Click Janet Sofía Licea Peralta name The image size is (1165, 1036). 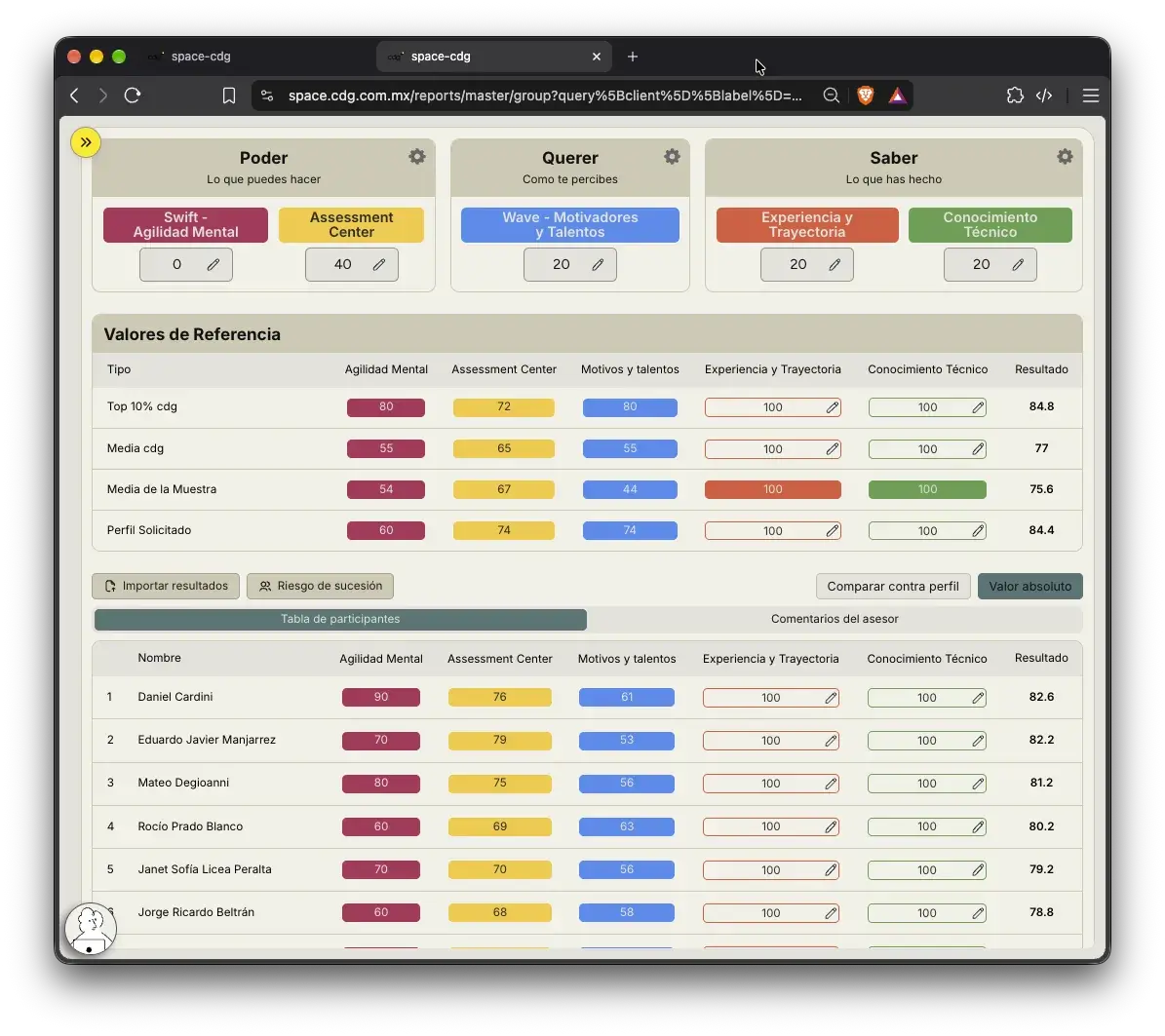[205, 869]
